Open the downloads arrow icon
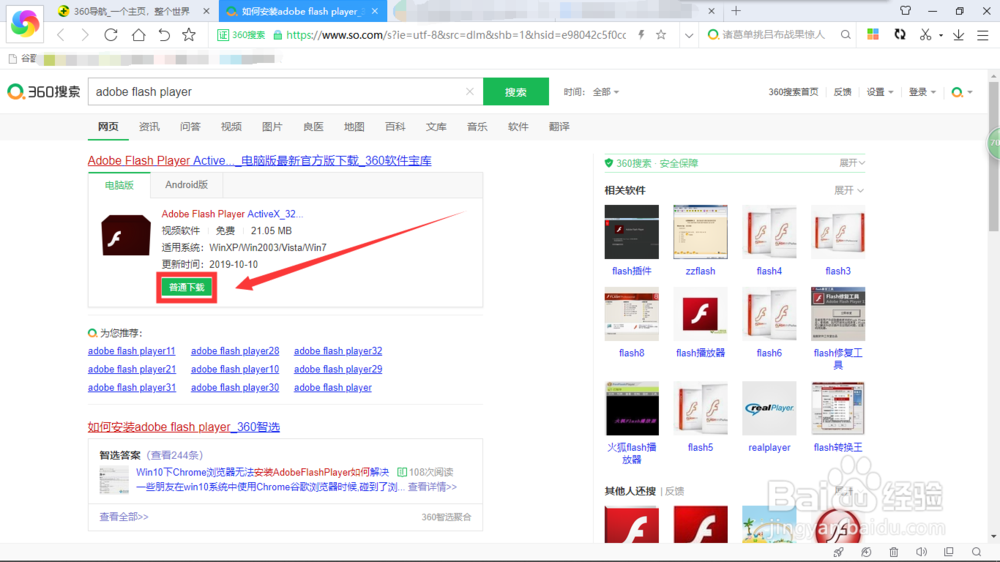Screen dimensions: 1000x562 click(x=959, y=35)
